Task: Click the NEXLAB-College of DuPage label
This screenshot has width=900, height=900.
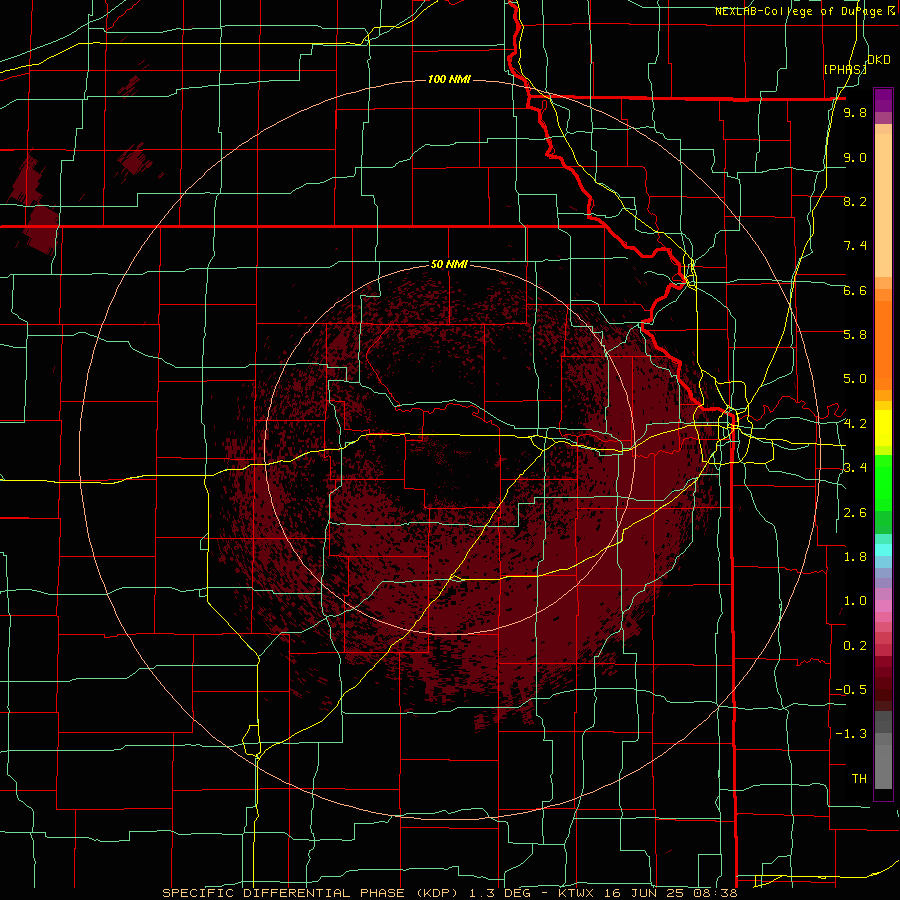Action: pyautogui.click(x=804, y=11)
